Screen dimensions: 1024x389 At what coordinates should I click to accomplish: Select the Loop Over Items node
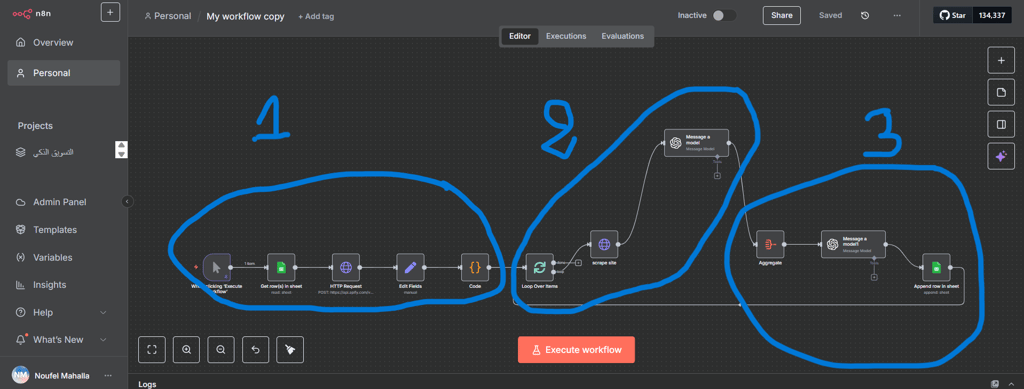coord(539,267)
